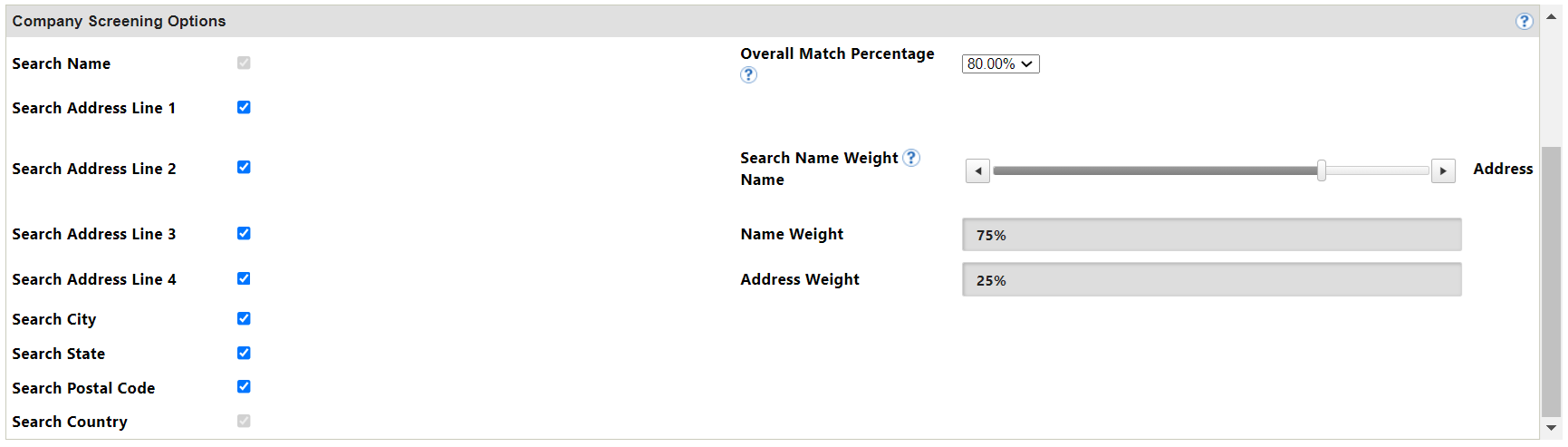The width and height of the screenshot is (1568, 447).
Task: Uncheck the Search State option
Action: click(x=244, y=353)
